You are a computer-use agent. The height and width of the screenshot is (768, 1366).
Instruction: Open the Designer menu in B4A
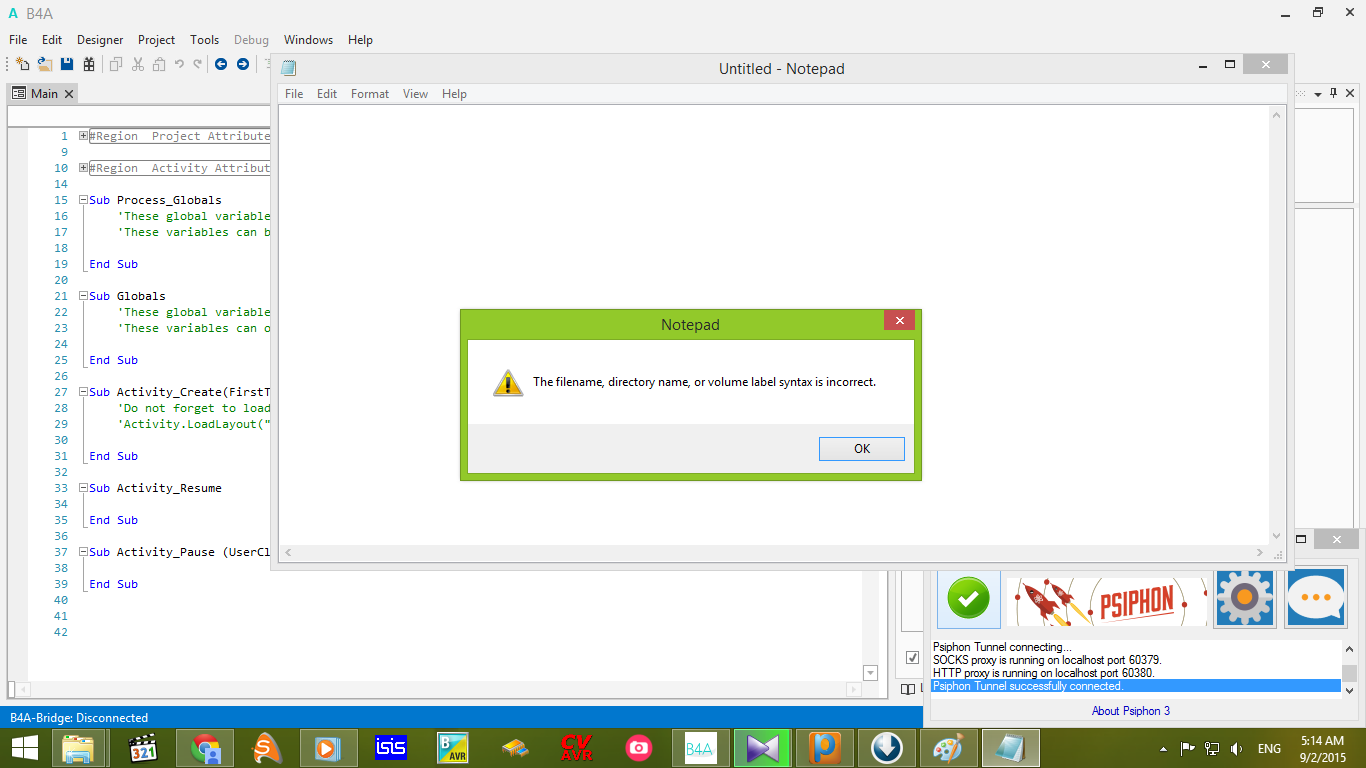point(100,40)
